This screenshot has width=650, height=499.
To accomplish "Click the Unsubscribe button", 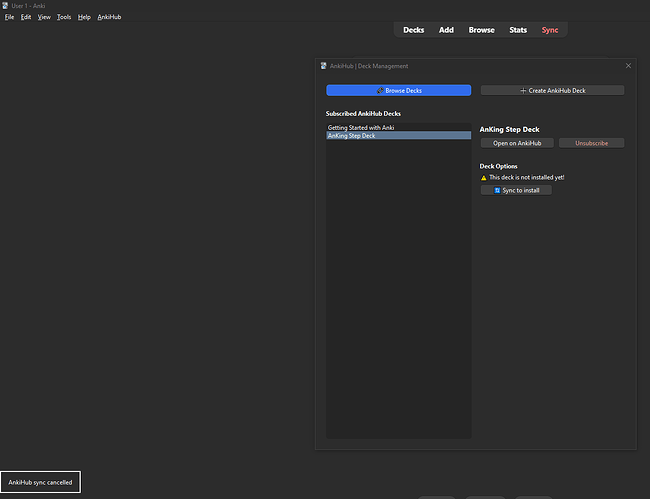I will [x=591, y=143].
